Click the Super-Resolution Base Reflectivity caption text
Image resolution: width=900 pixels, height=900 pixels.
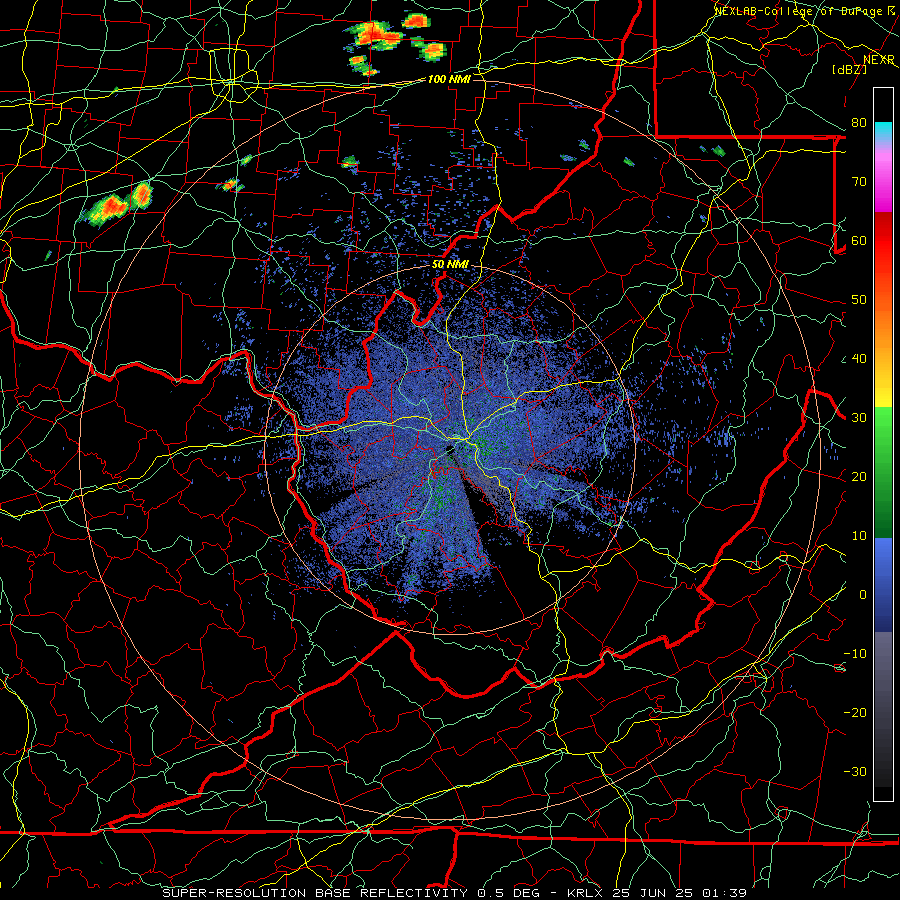(315, 893)
